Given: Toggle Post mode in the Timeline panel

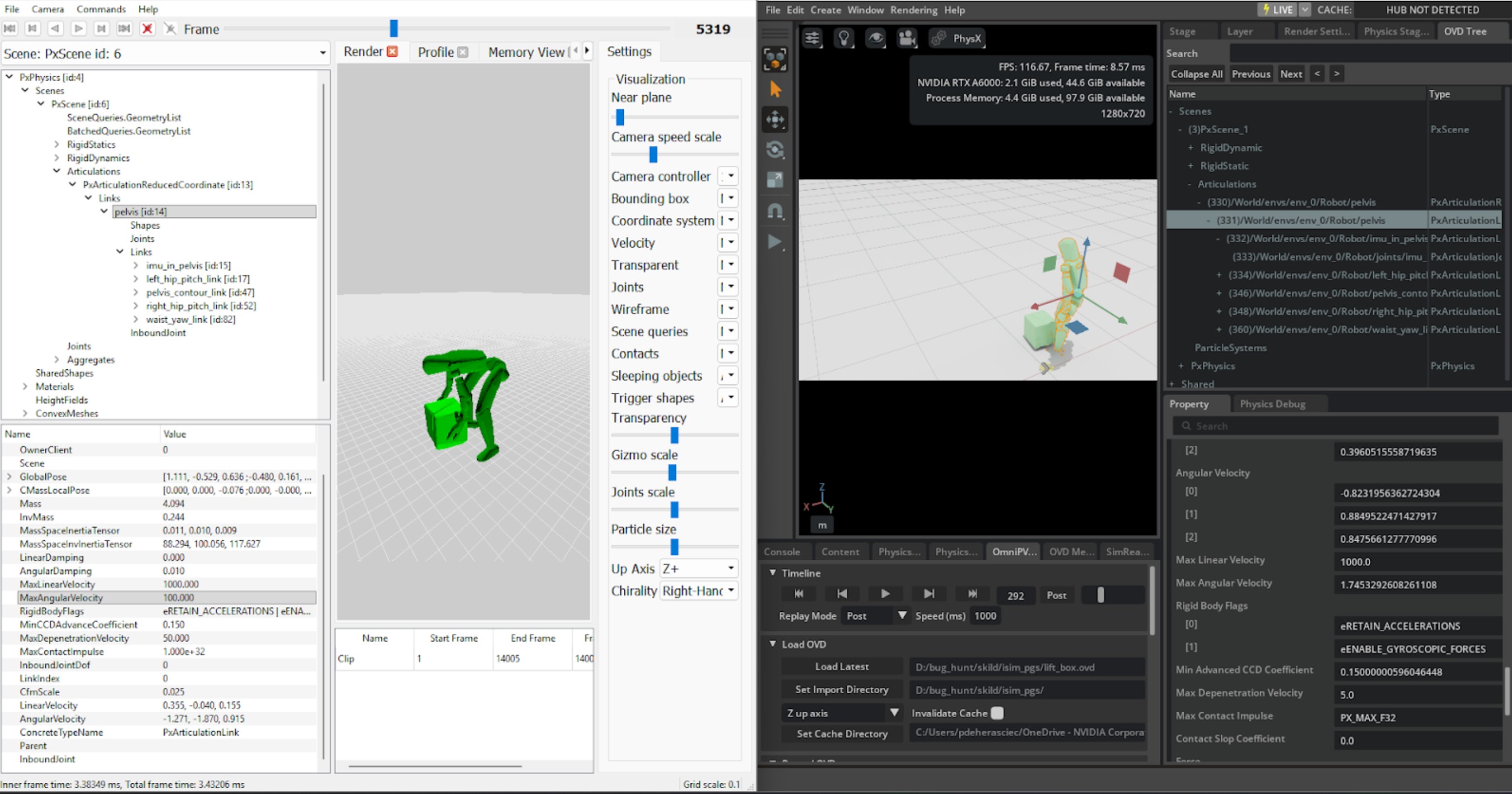Looking at the screenshot, I should (x=1057, y=595).
